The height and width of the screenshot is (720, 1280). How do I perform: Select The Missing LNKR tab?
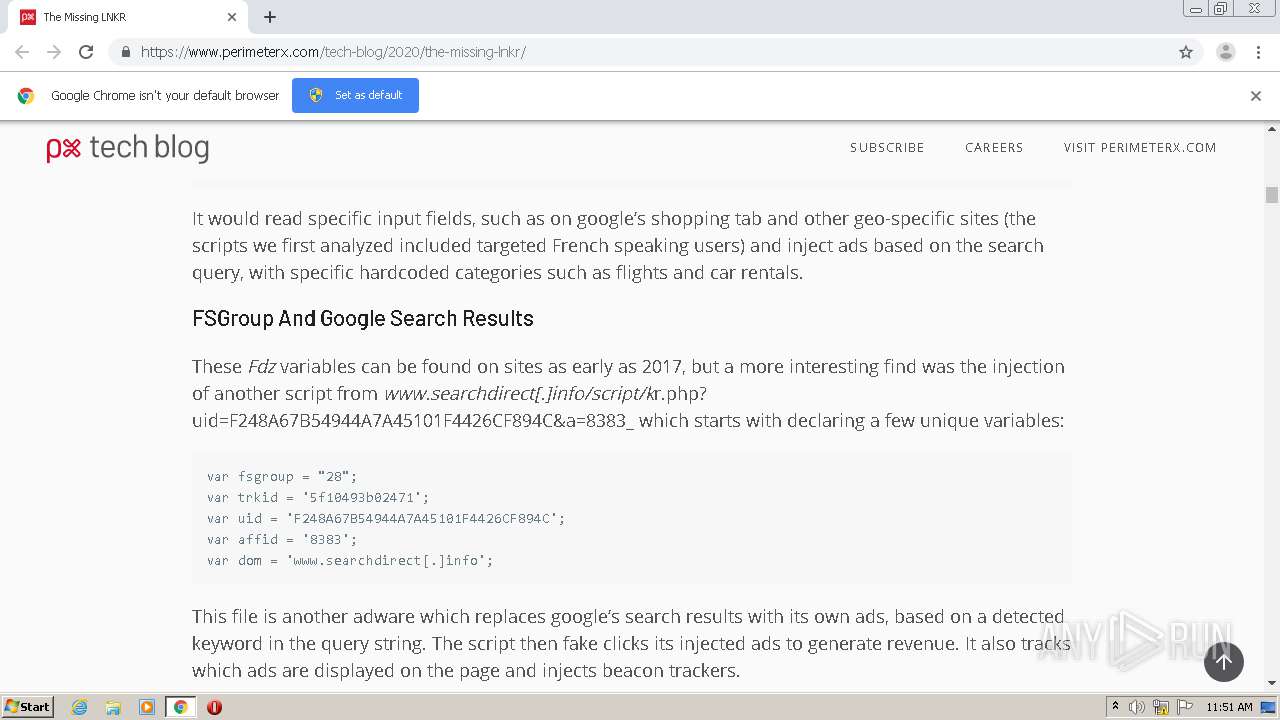coord(128,17)
